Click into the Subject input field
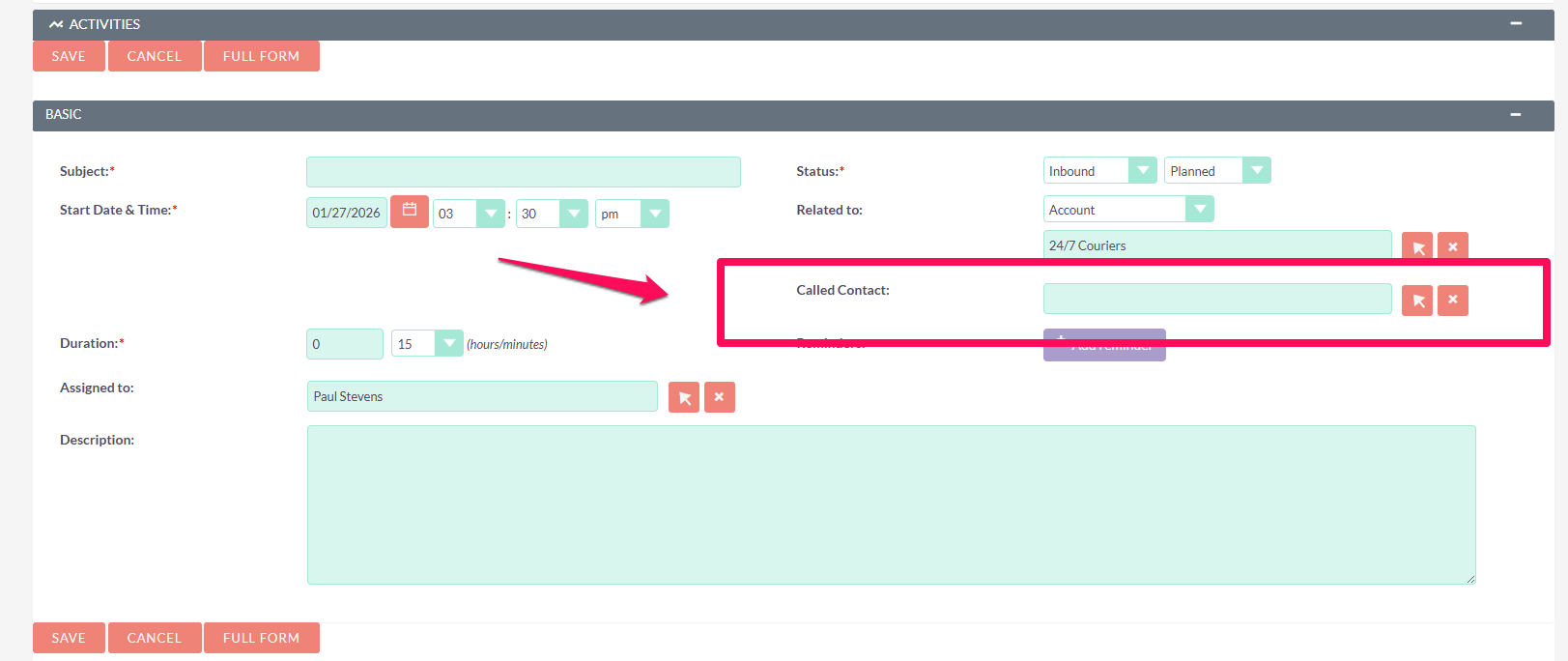1568x661 pixels. (523, 172)
